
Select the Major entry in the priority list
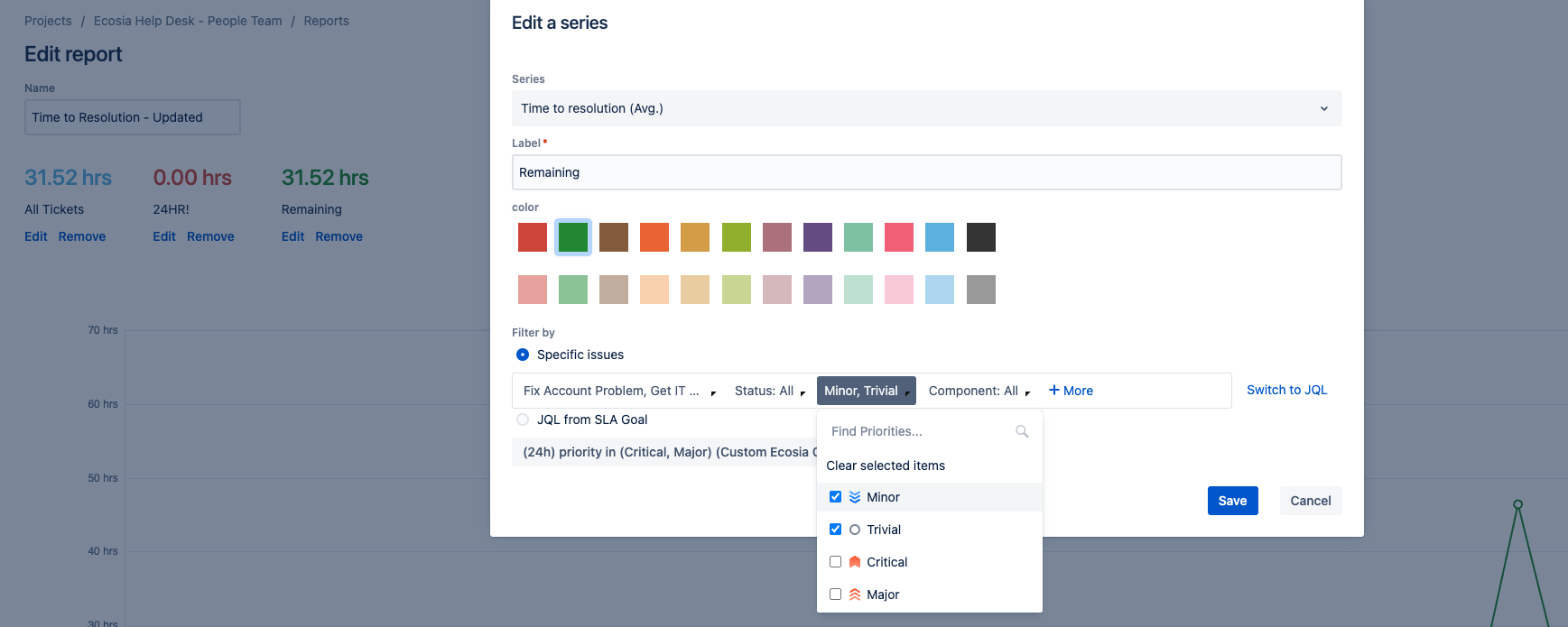tap(930, 595)
